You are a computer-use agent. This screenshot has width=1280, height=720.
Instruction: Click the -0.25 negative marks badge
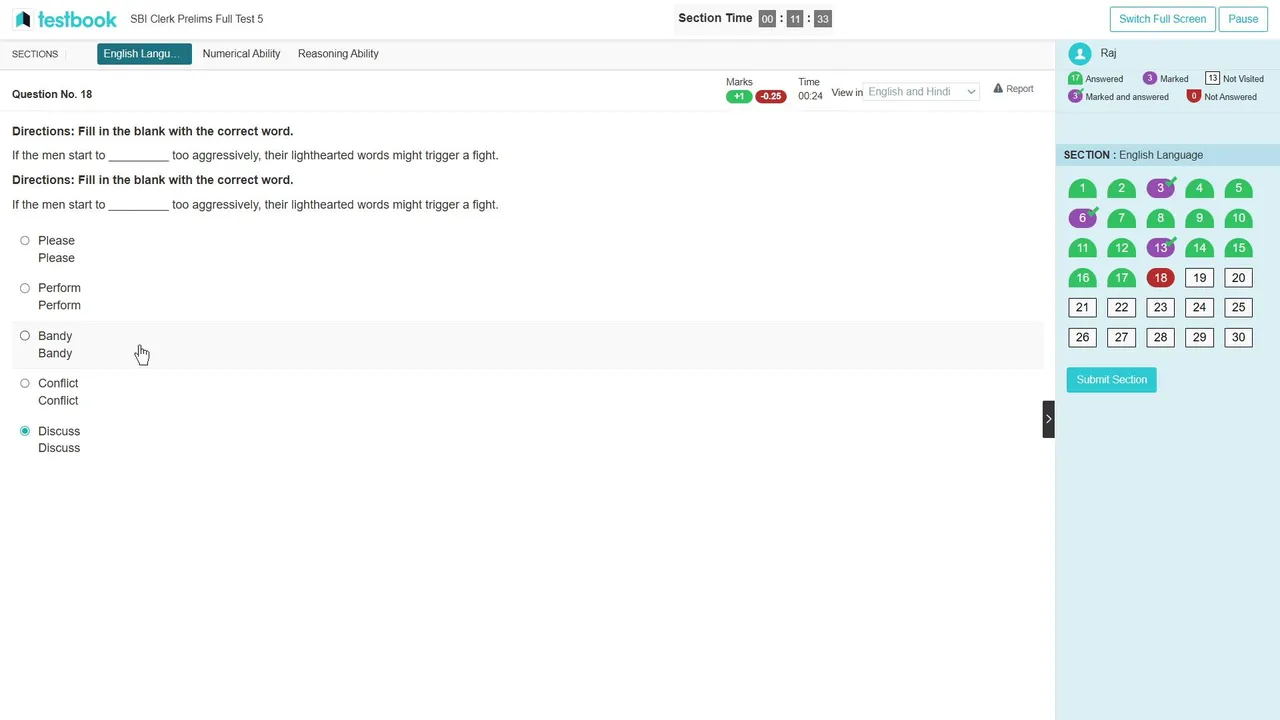[x=771, y=97]
